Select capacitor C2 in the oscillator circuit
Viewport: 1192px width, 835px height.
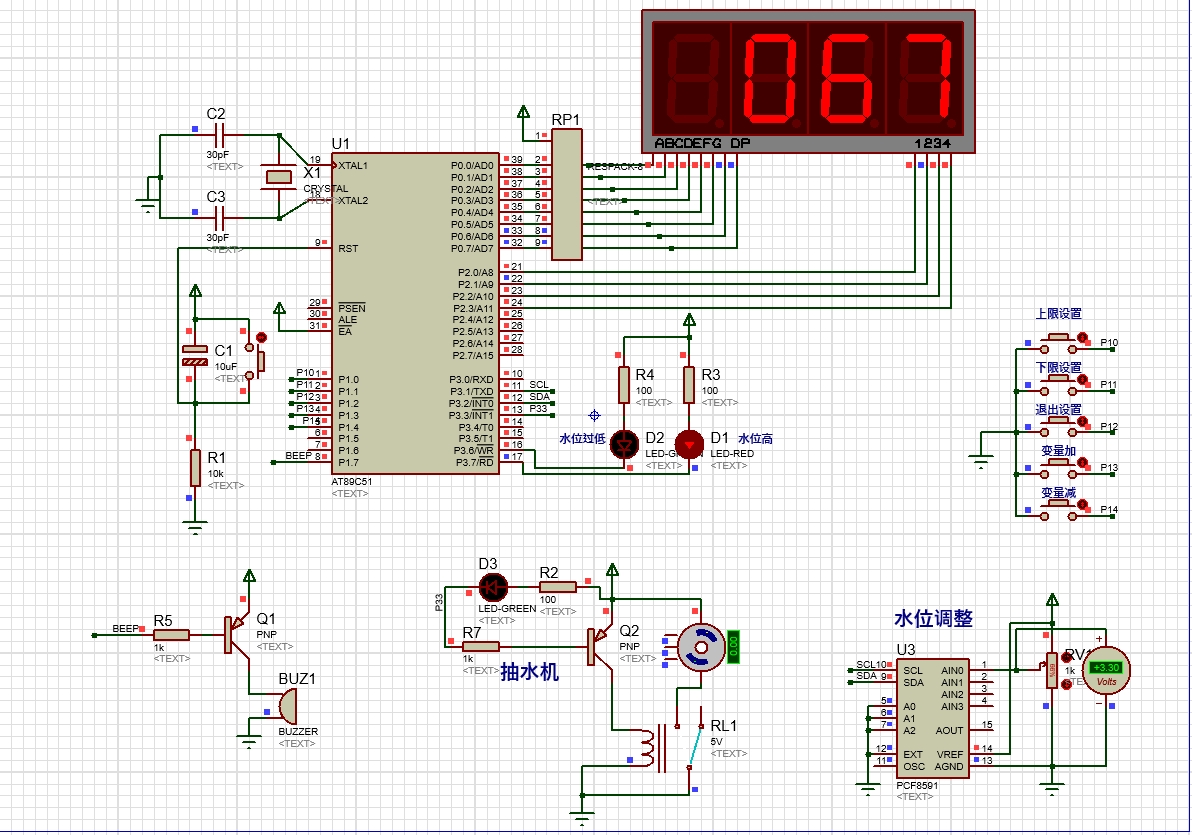[x=220, y=135]
